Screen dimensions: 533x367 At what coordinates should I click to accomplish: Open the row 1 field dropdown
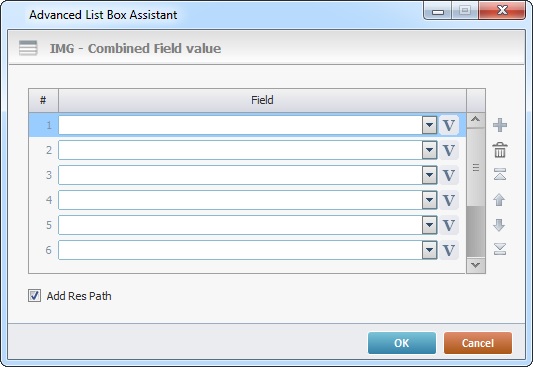430,125
